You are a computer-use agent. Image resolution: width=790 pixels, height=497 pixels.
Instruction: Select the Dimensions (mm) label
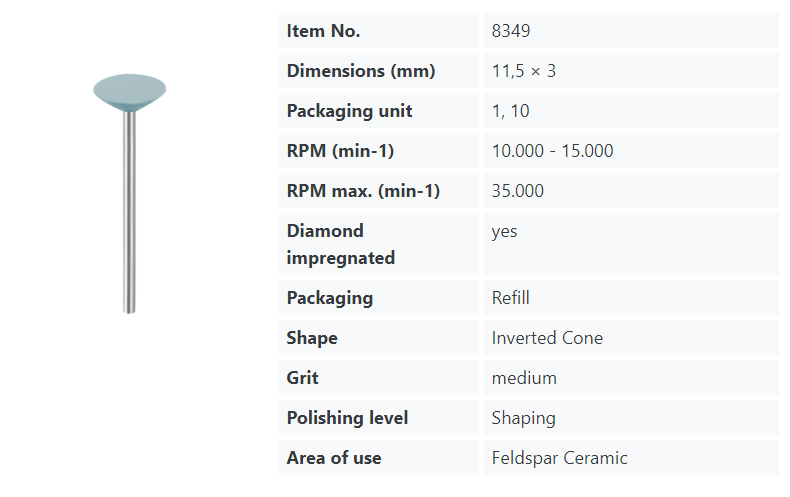coord(361,71)
